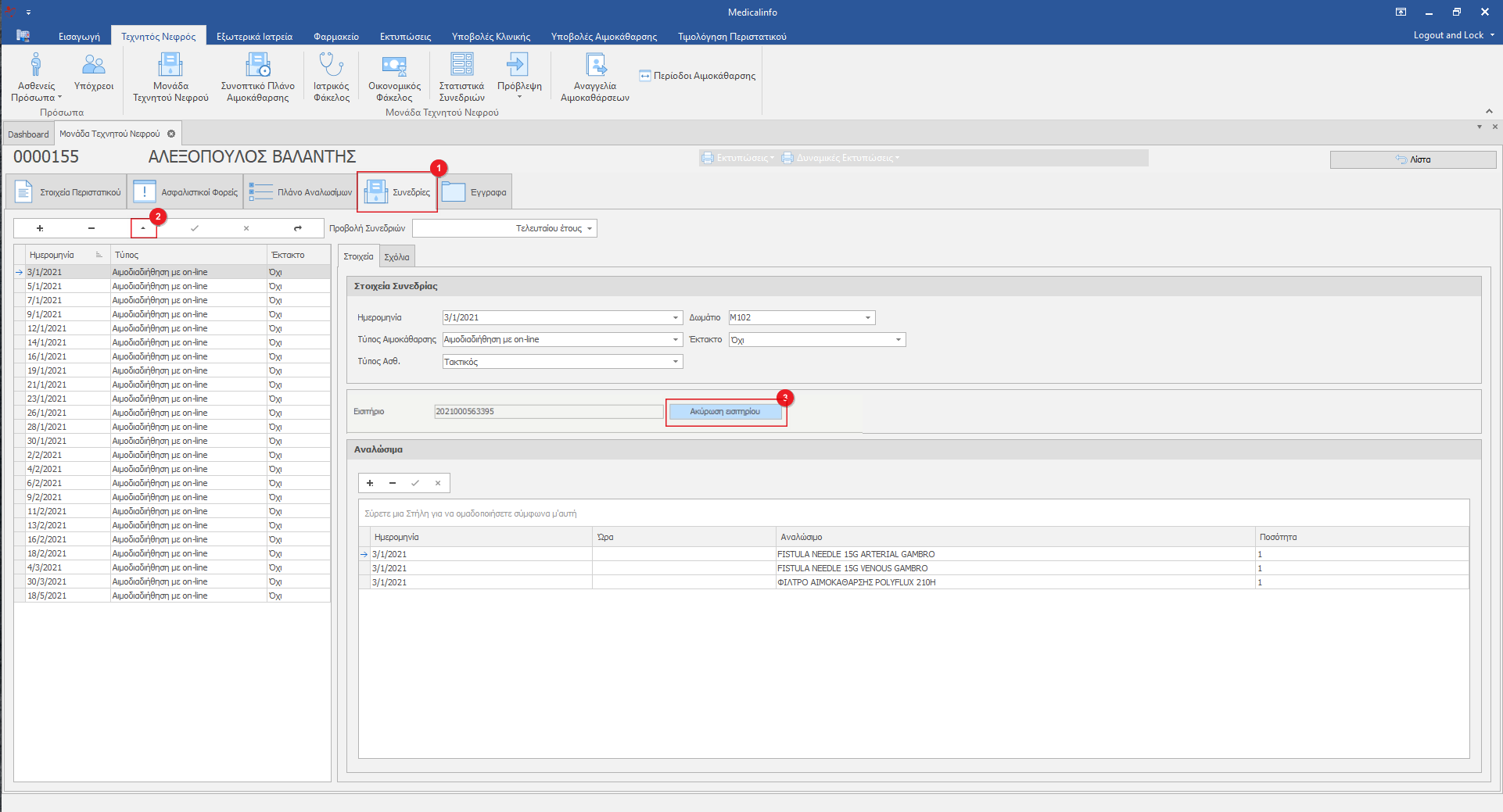Viewport: 1503px width, 812px height.
Task: Click add session plus button
Action: [x=40, y=228]
